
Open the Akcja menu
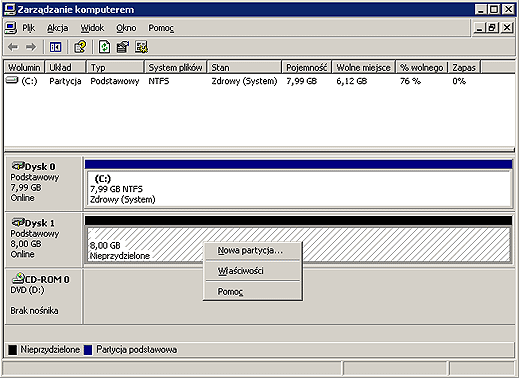click(58, 28)
